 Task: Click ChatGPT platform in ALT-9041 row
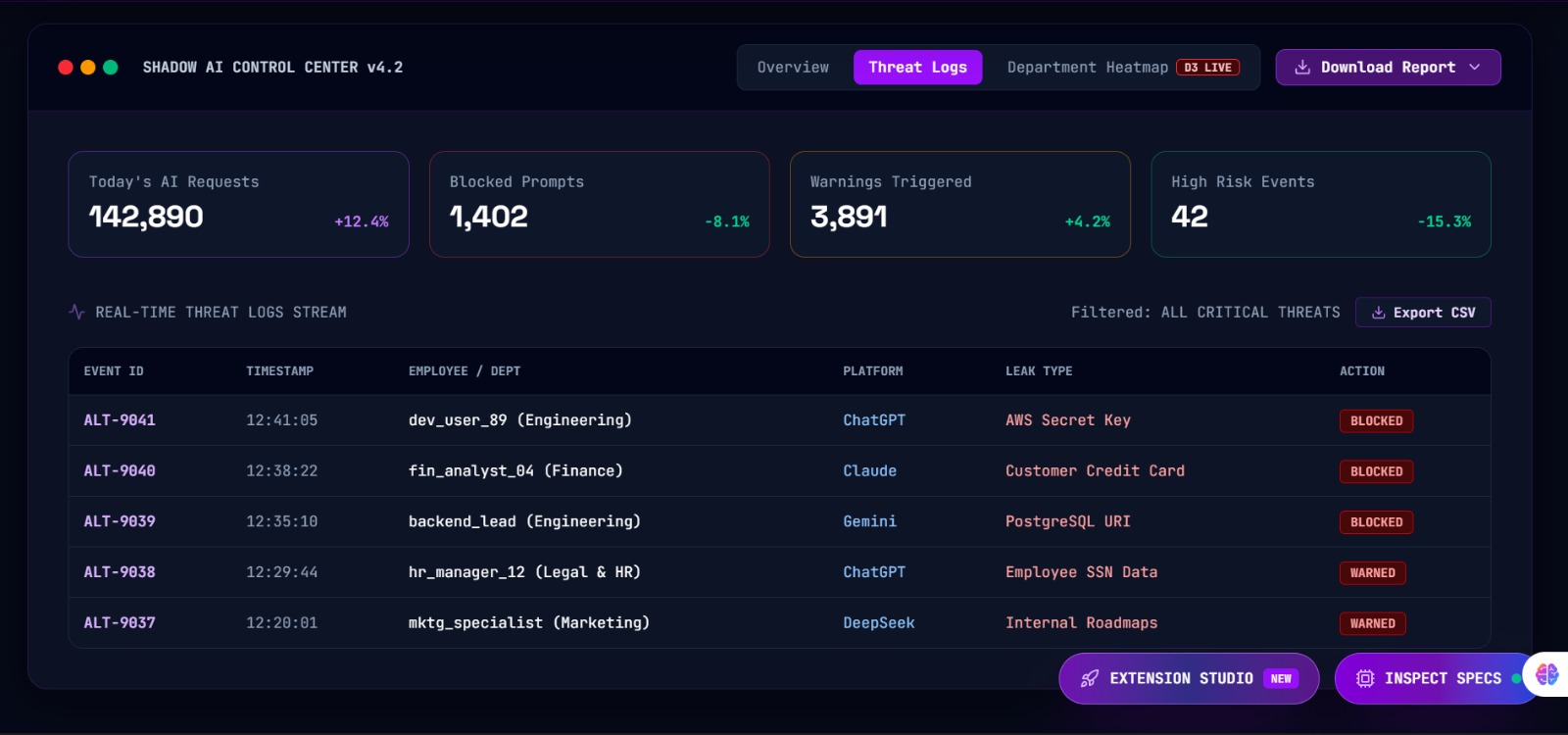[x=874, y=420]
